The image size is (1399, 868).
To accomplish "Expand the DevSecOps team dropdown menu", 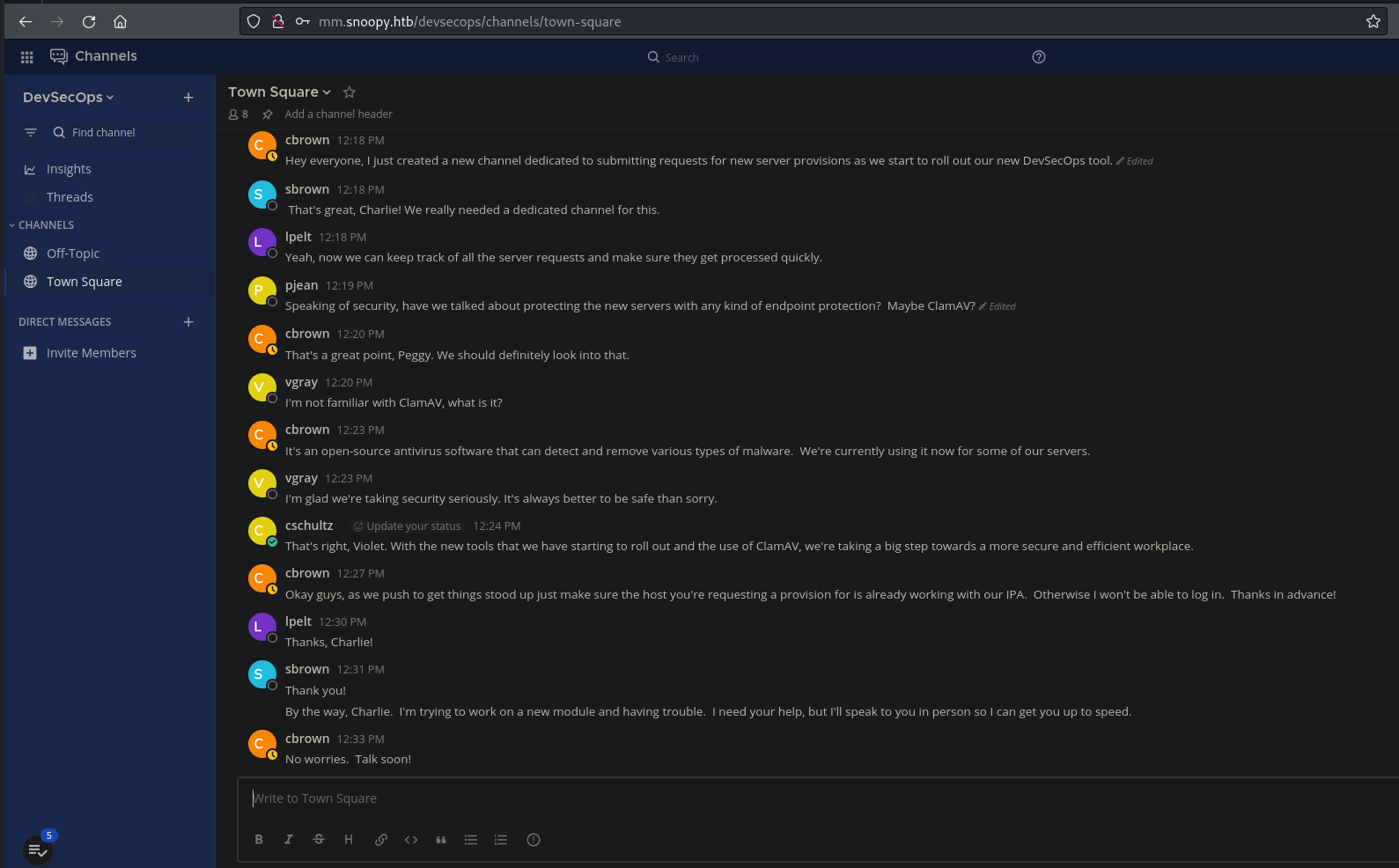I will (68, 98).
